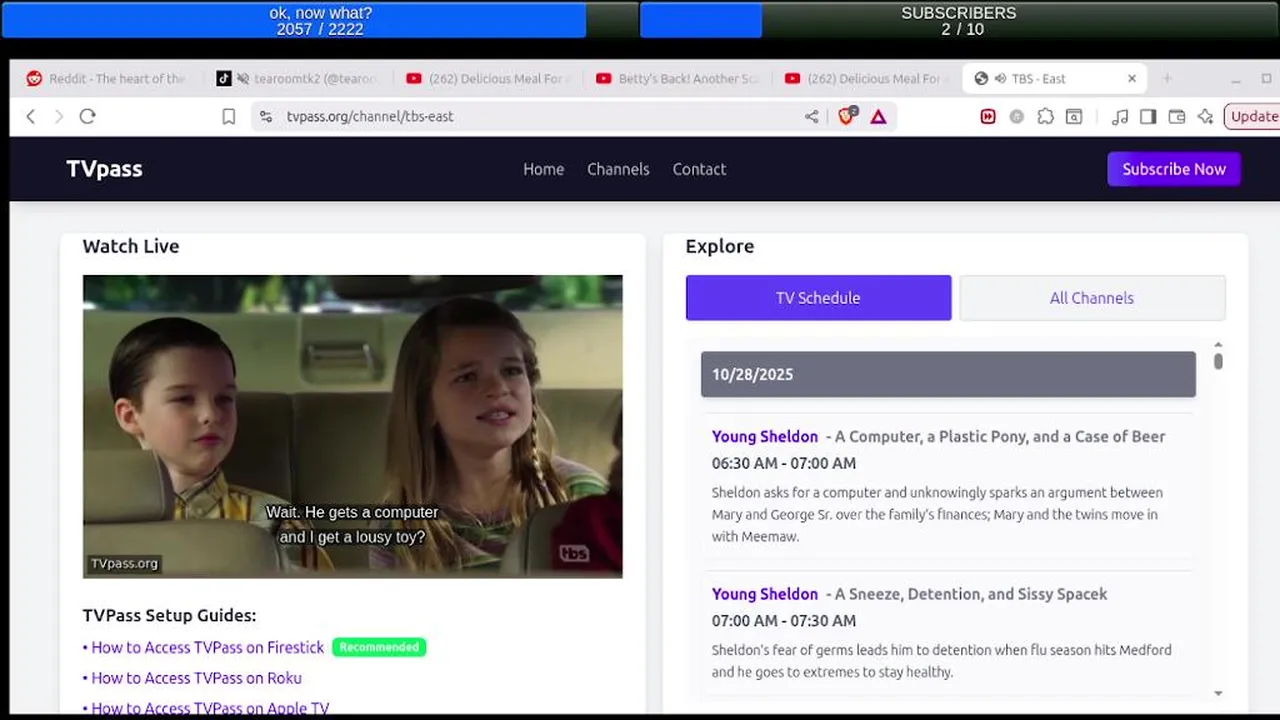
Task: Open How to Access TVPass on Roku
Action: pyautogui.click(x=196, y=678)
